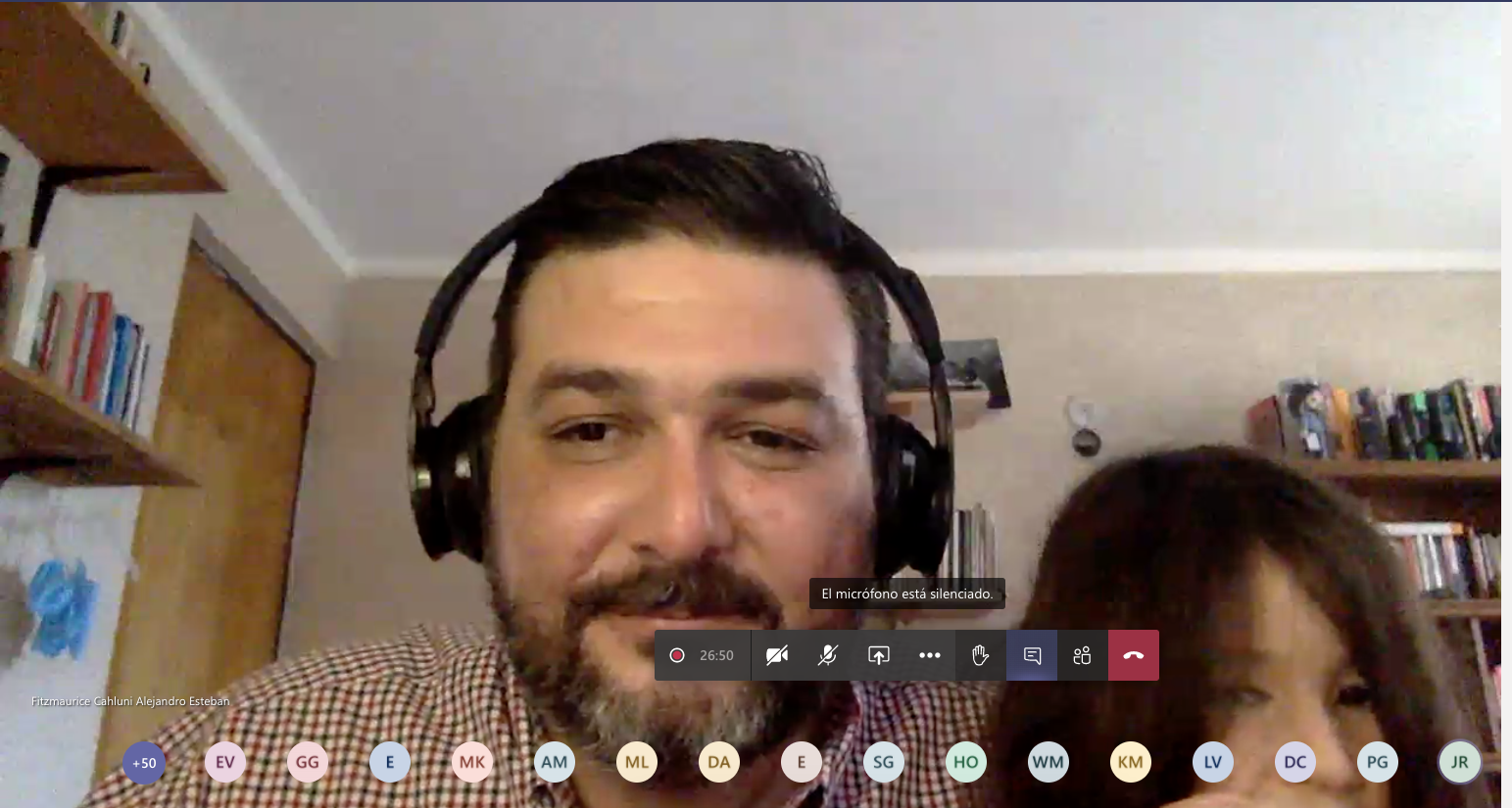Screen dimensions: 1512x808
Task: Click the red recording indicator dot
Action: click(677, 655)
